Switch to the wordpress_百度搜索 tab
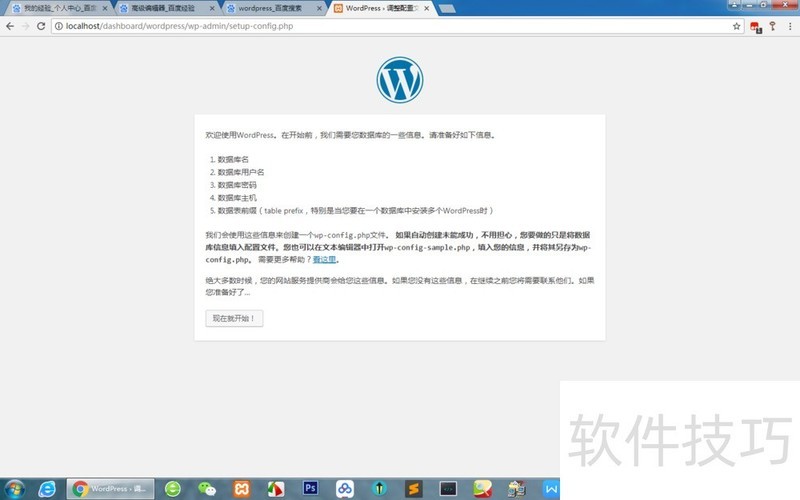Screen dimensions: 800x500 click(x=274, y=8)
